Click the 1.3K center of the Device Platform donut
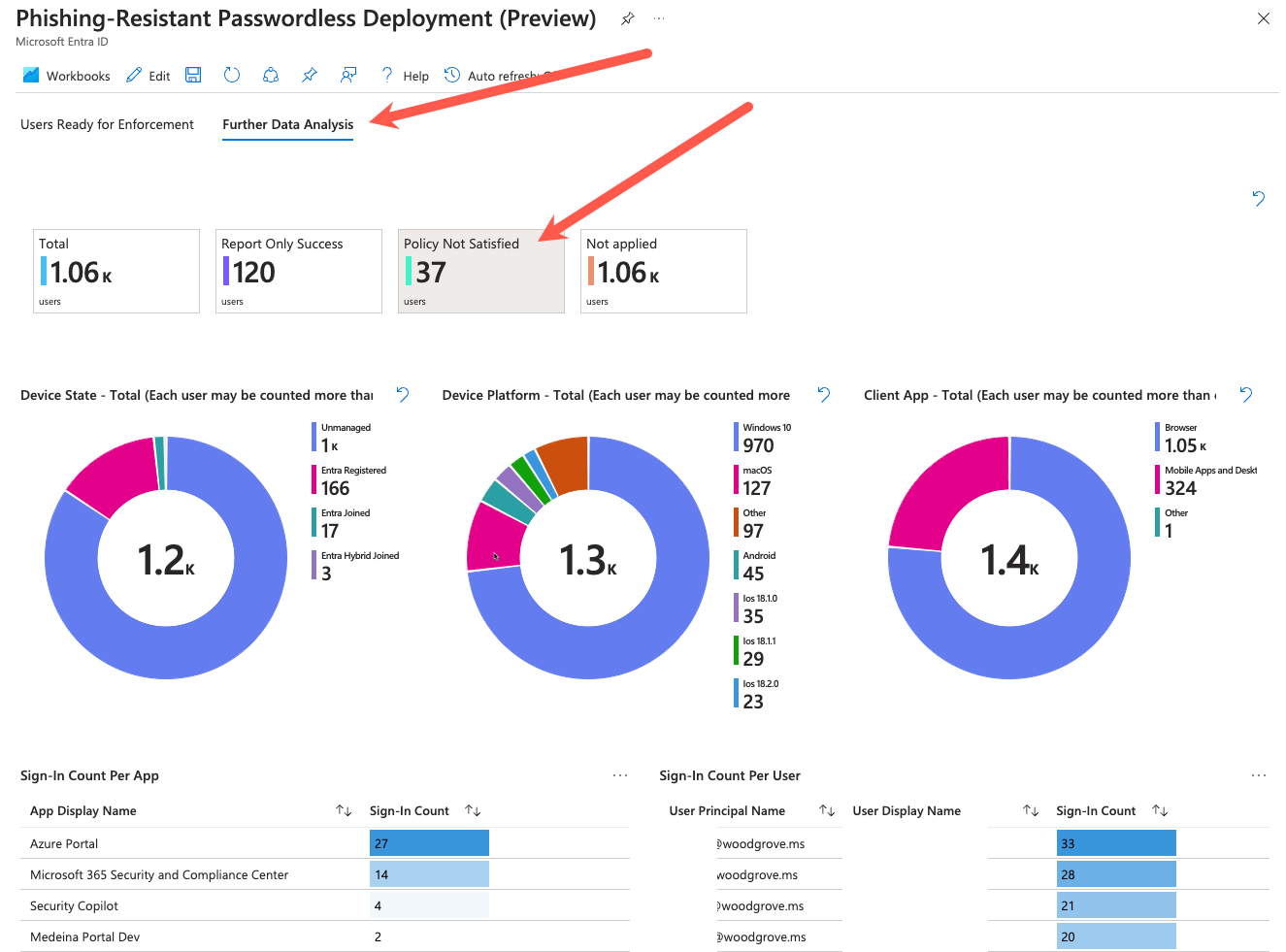This screenshot has width=1286, height=952. (x=588, y=560)
